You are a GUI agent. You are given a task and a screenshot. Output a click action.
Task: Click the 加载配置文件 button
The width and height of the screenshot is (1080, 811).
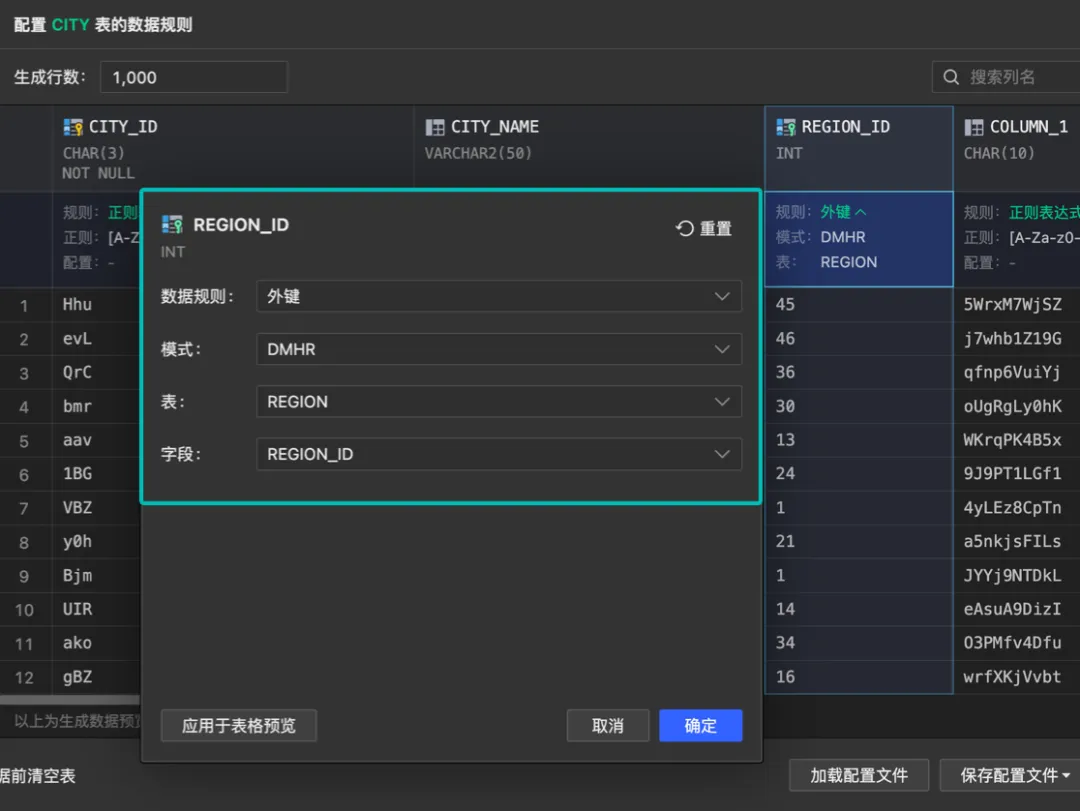tap(859, 775)
